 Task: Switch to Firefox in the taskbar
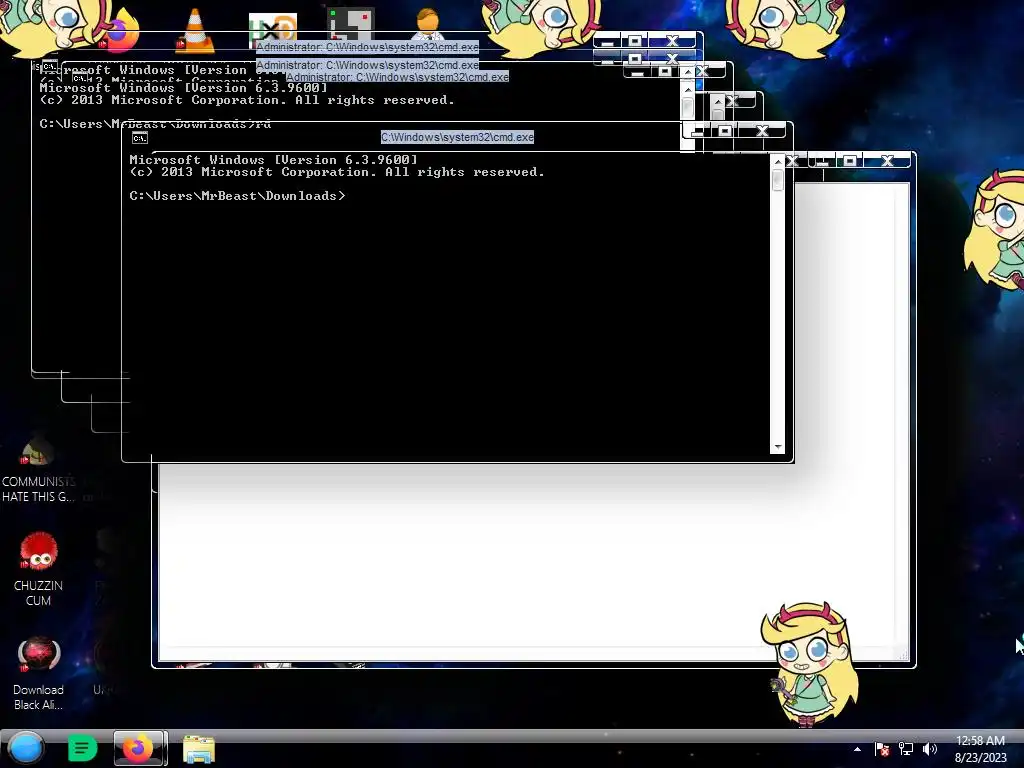[140, 748]
